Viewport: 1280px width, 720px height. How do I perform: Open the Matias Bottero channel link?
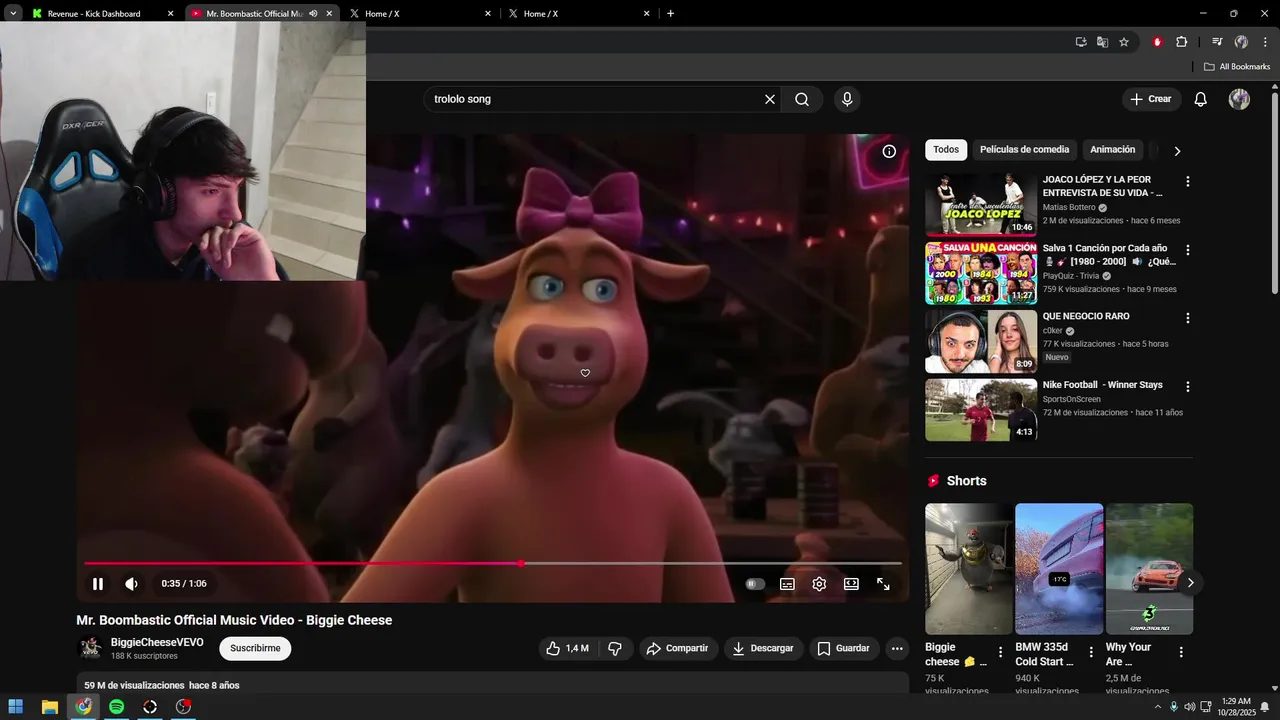(x=1069, y=207)
